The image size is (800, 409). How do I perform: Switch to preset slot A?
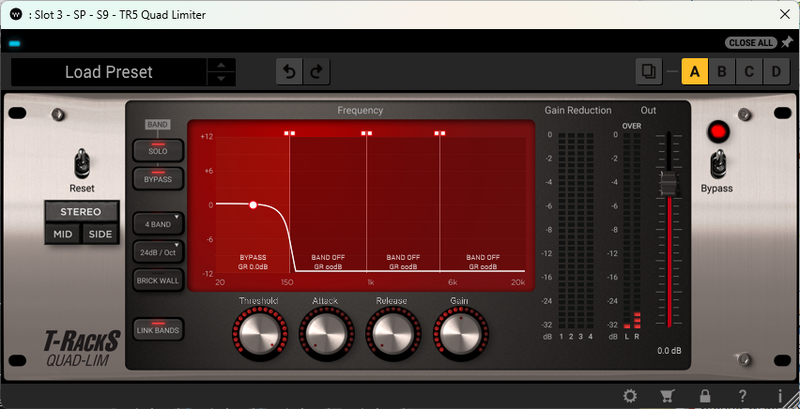(694, 71)
